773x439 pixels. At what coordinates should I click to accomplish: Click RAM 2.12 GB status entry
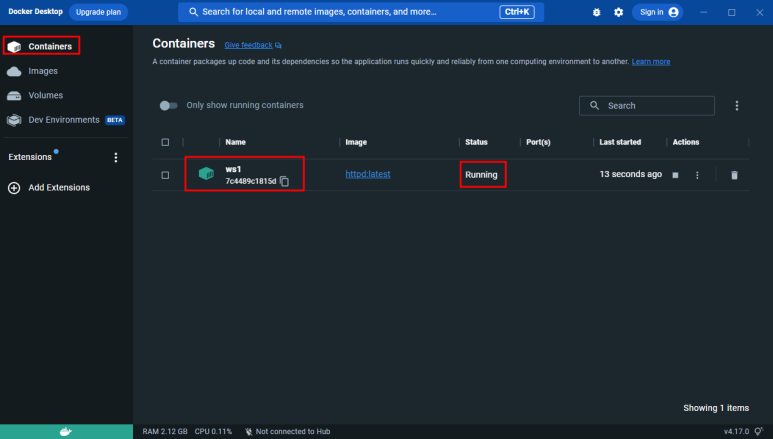165,432
